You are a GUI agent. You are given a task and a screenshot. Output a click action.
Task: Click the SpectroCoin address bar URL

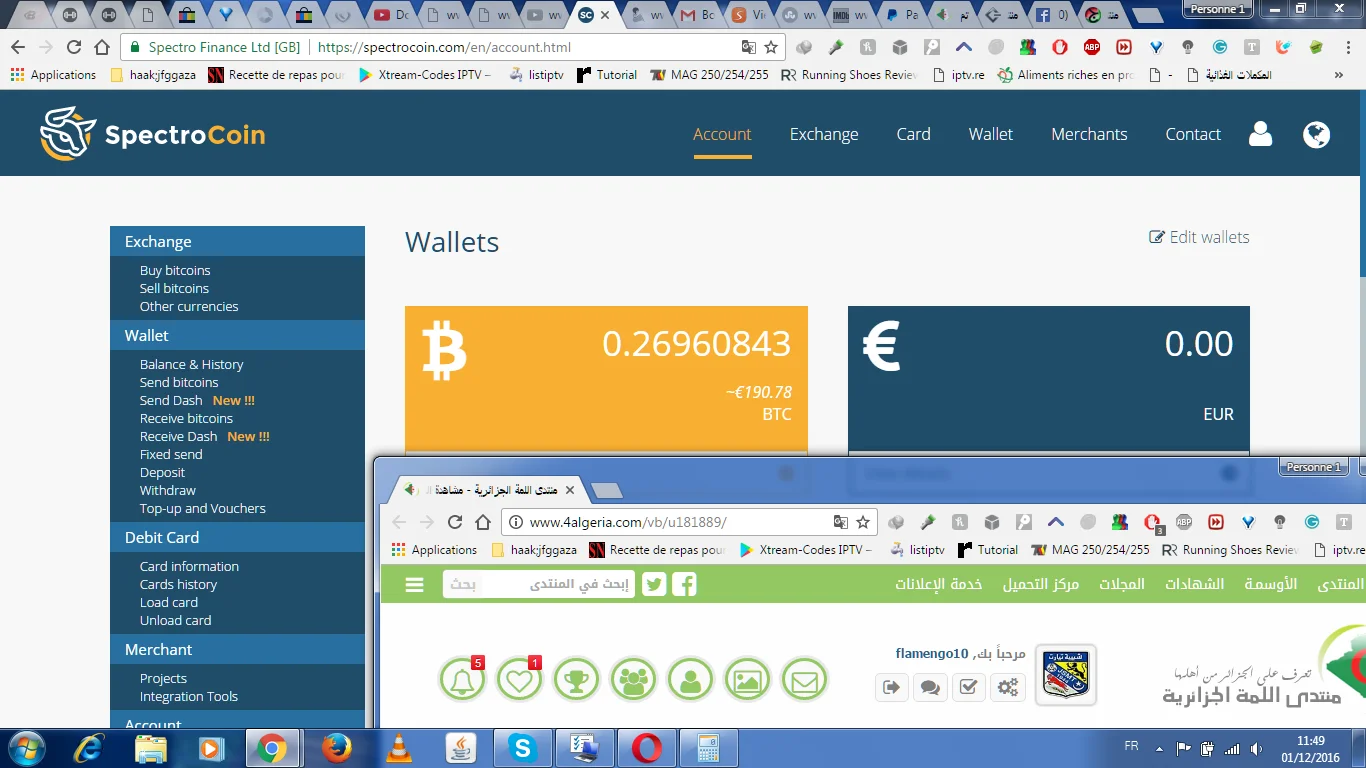point(444,47)
